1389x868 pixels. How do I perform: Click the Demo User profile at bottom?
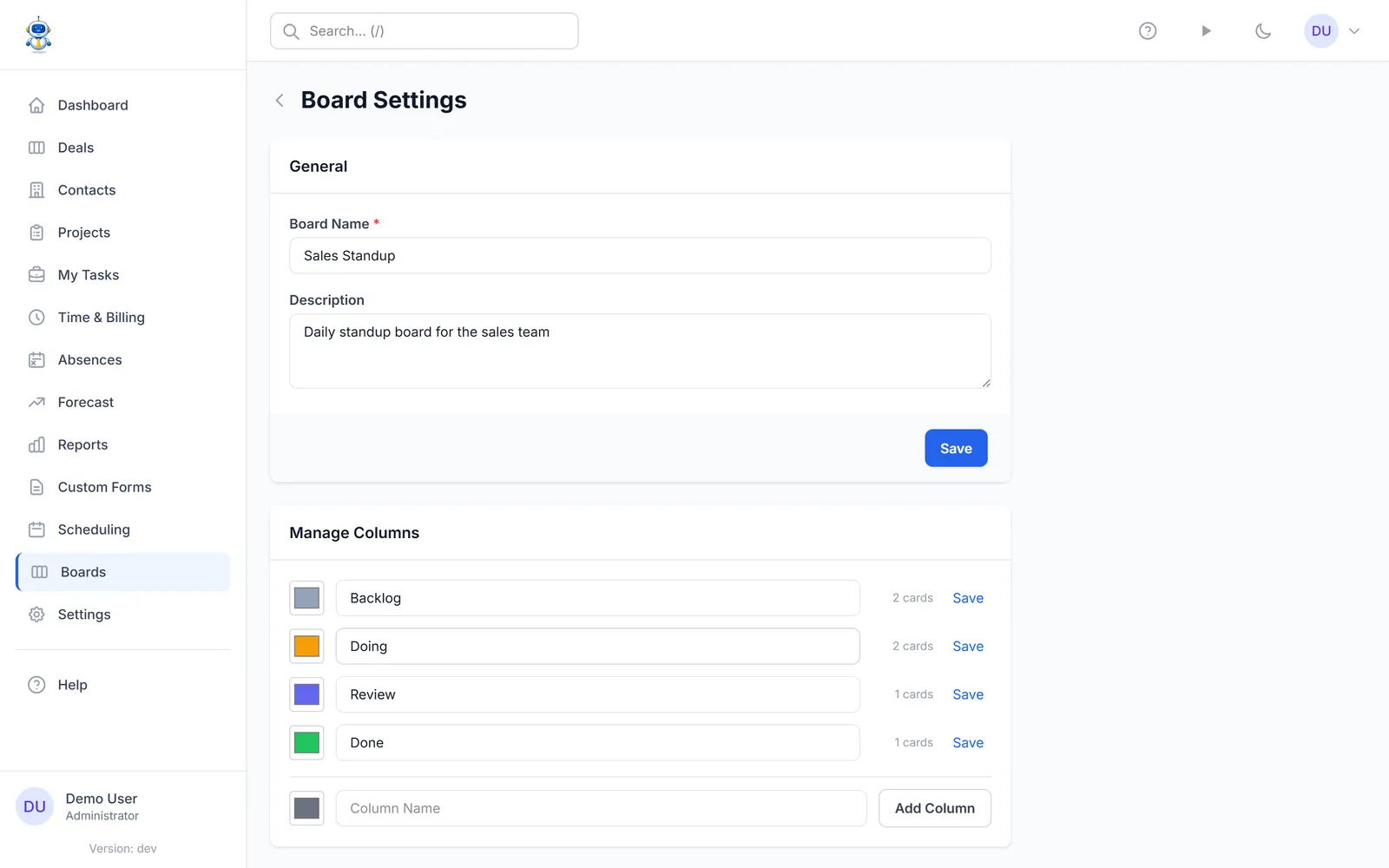(x=122, y=806)
